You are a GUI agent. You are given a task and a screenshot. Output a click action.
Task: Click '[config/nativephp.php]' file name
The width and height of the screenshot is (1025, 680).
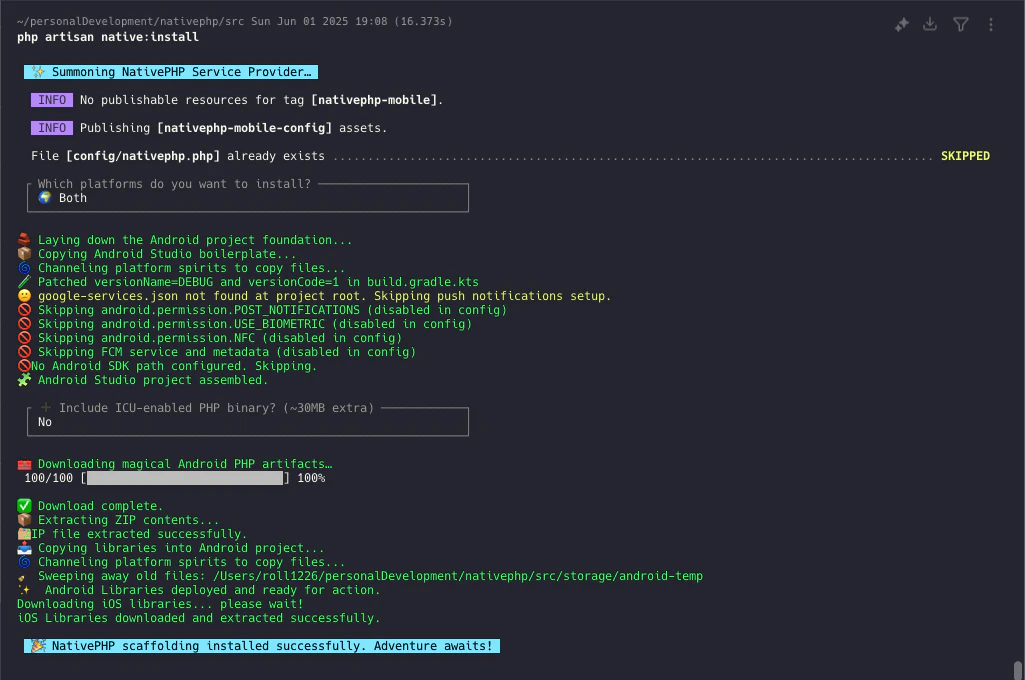[143, 156]
